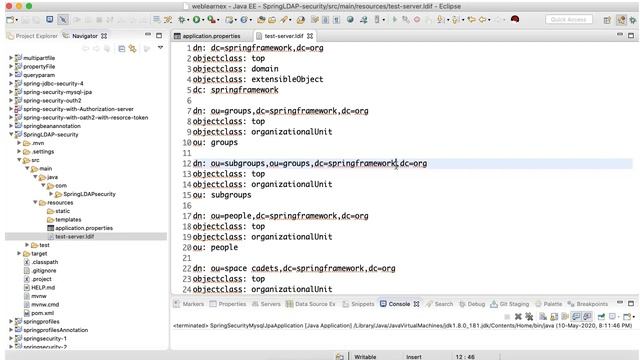Viewport: 640px width, 360px height.
Task: Click the New wizard toolbar icon
Action: point(10,20)
